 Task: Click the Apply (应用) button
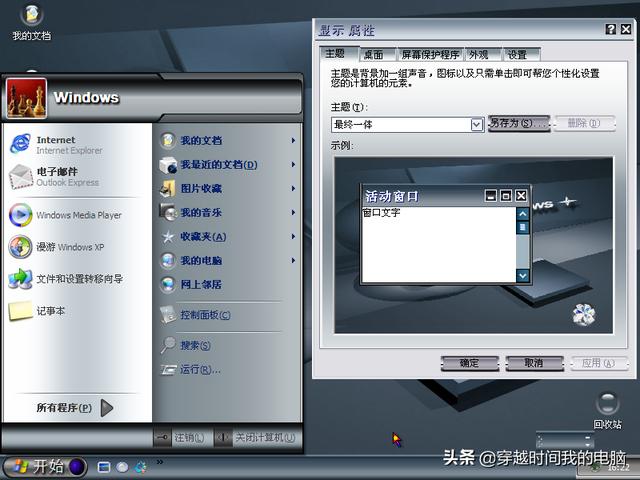point(598,363)
